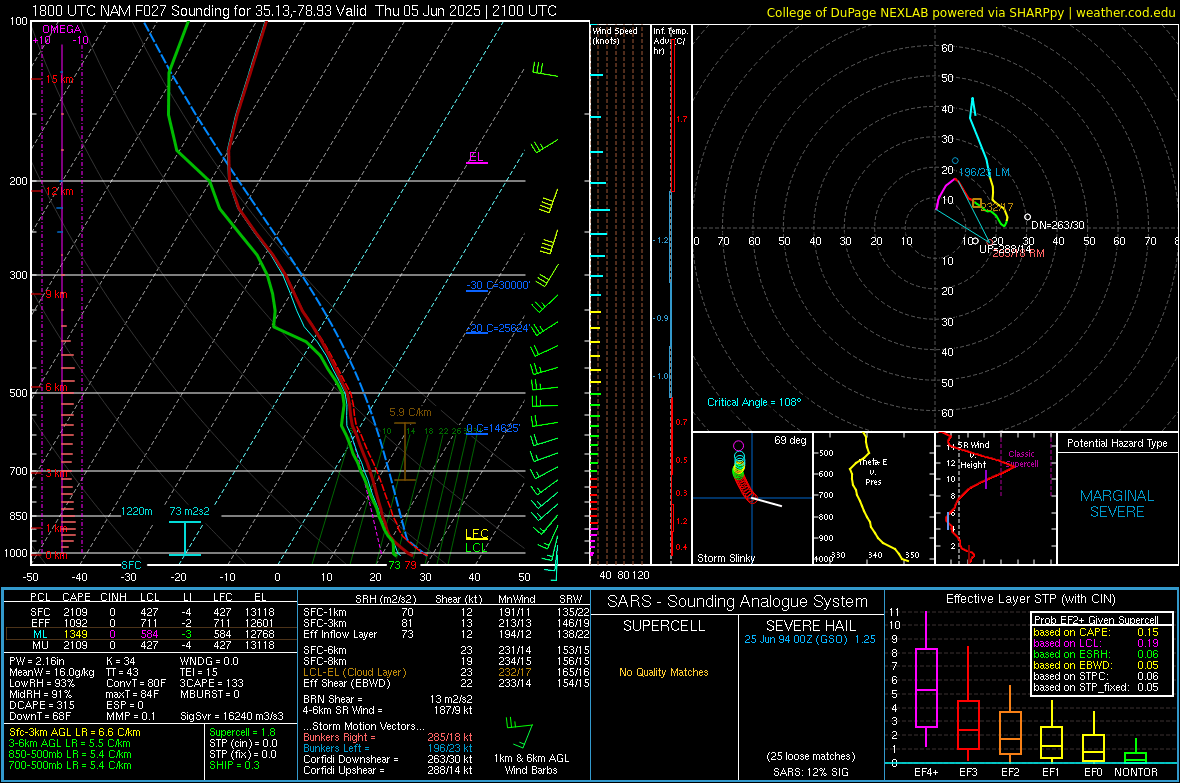Click the red '15 km' height marker
The height and width of the screenshot is (783, 1180).
60,79
